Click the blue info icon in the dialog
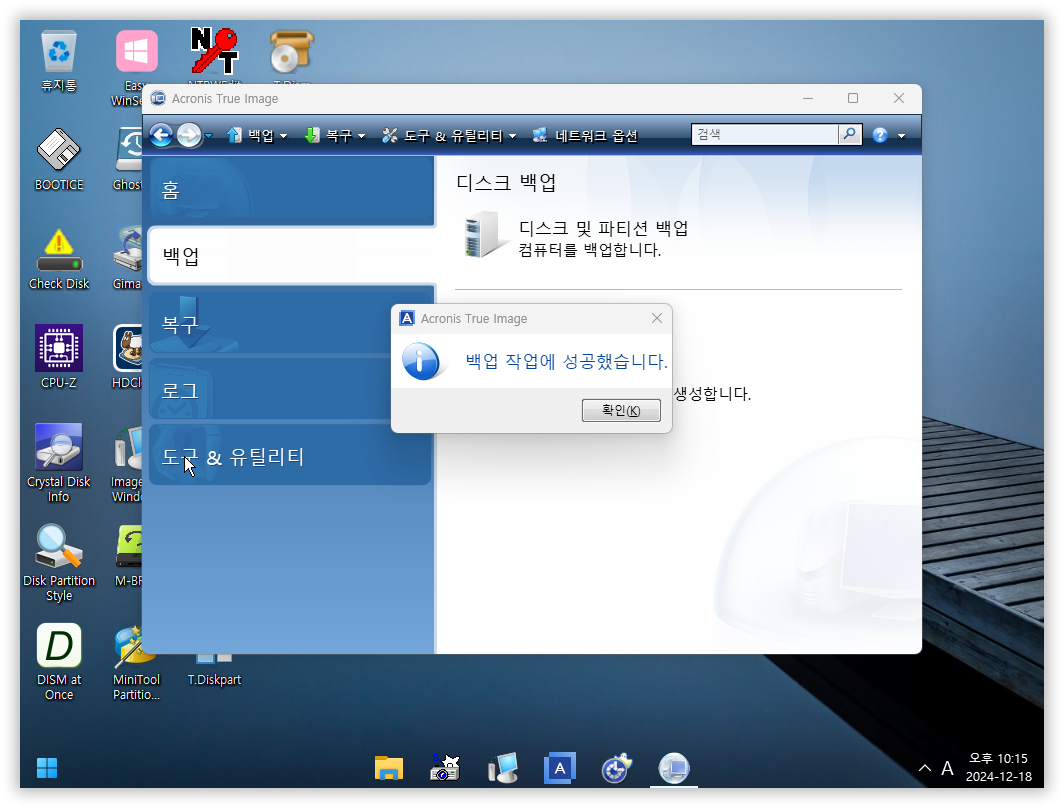 point(421,361)
